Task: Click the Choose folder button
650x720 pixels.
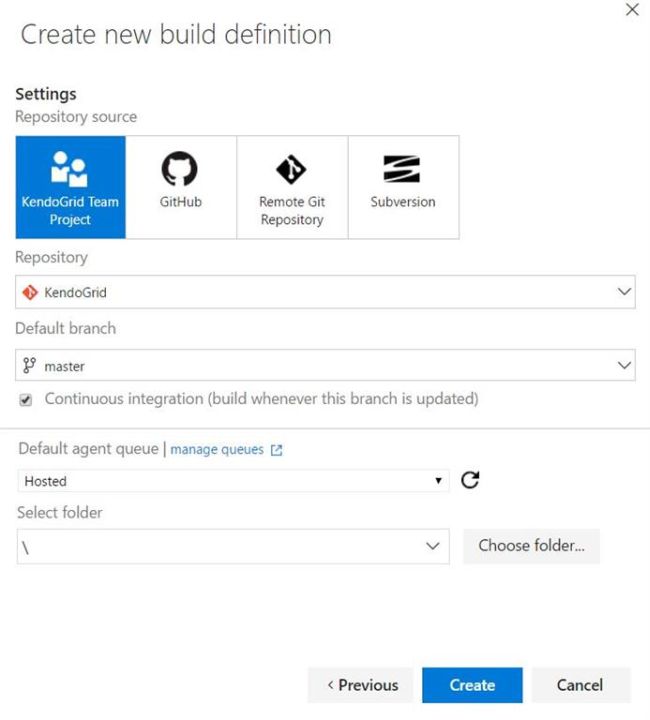Action: point(531,546)
